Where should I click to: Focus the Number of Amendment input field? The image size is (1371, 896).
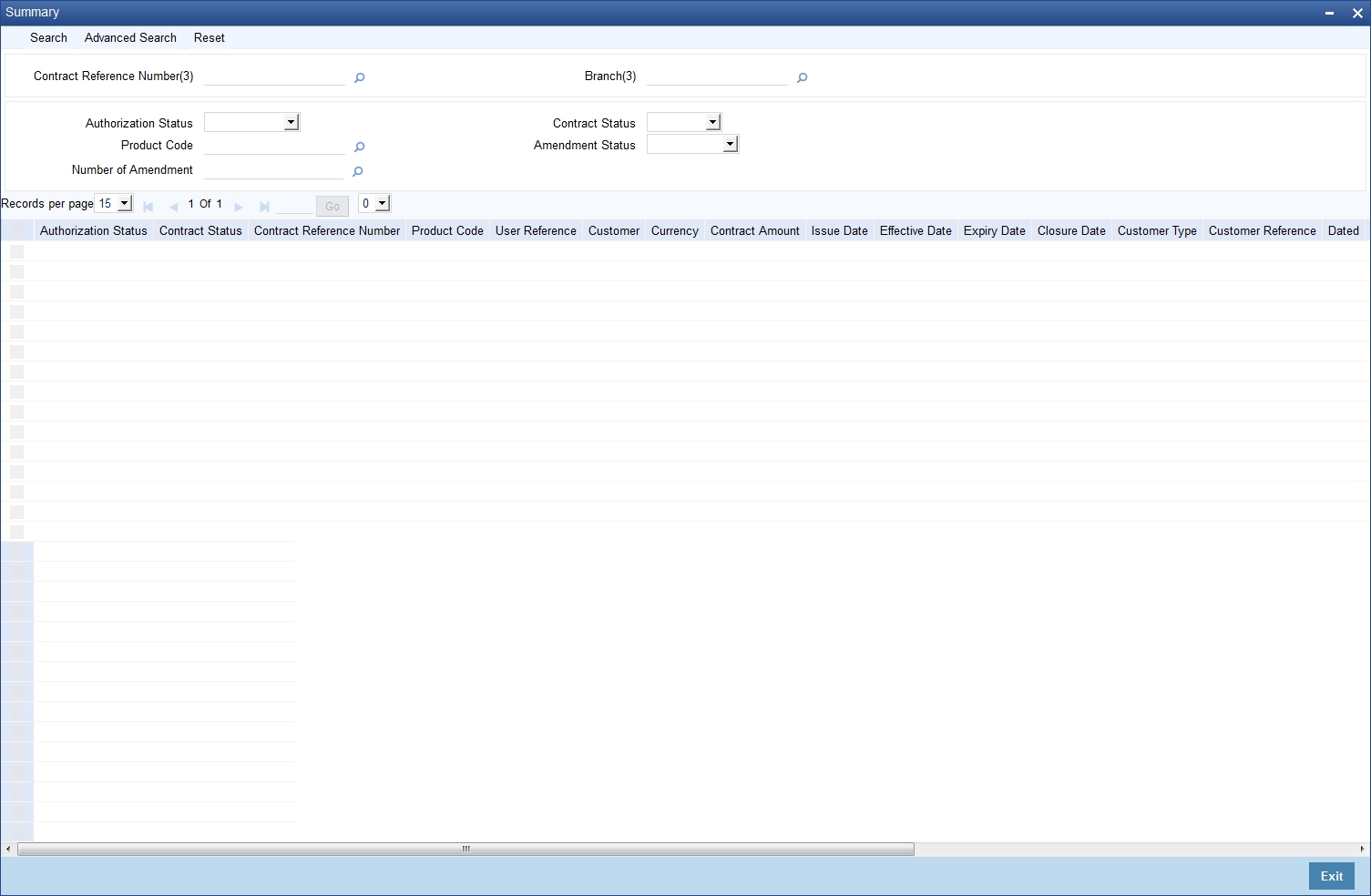pos(273,170)
